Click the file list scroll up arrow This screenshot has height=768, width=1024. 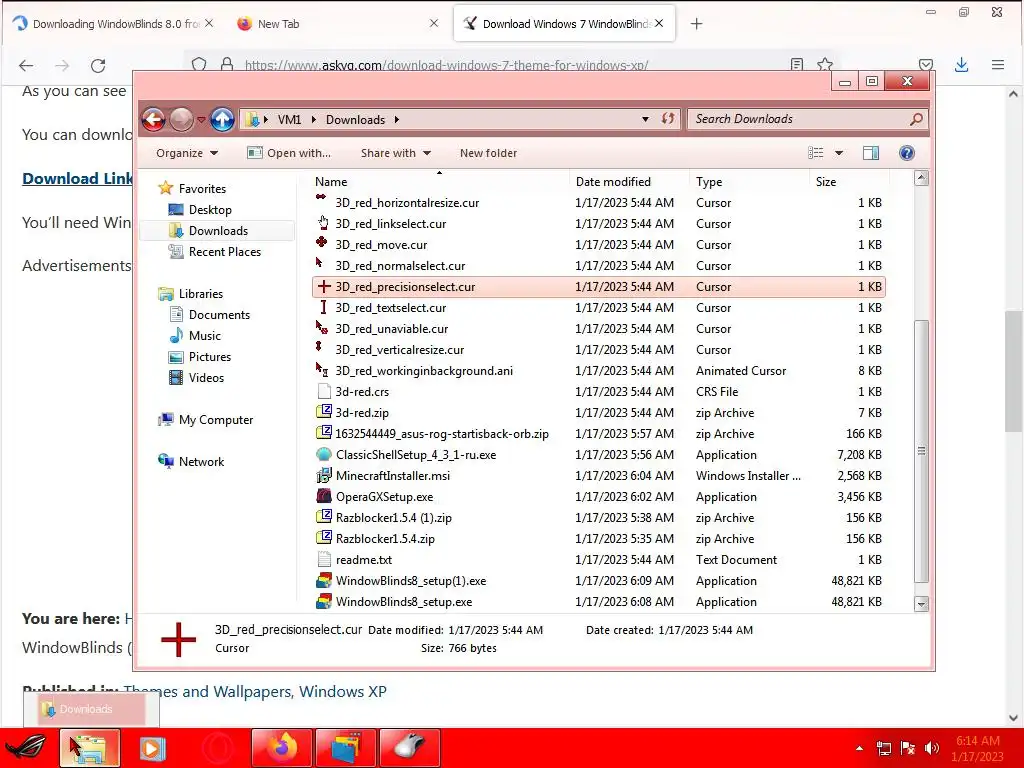coord(921,178)
